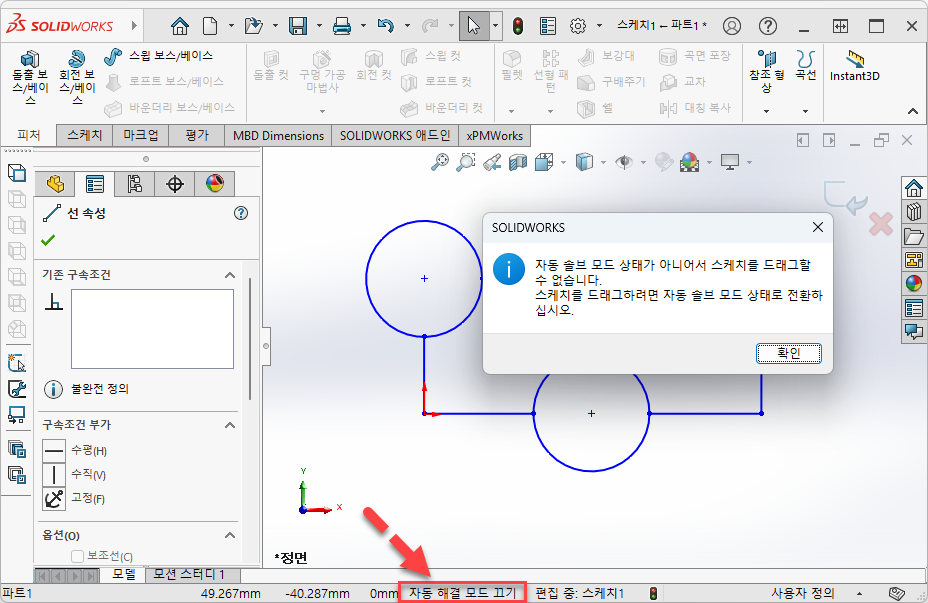The height and width of the screenshot is (603, 928).
Task: Open File Properties list icon
Action: pyautogui.click(x=548, y=26)
